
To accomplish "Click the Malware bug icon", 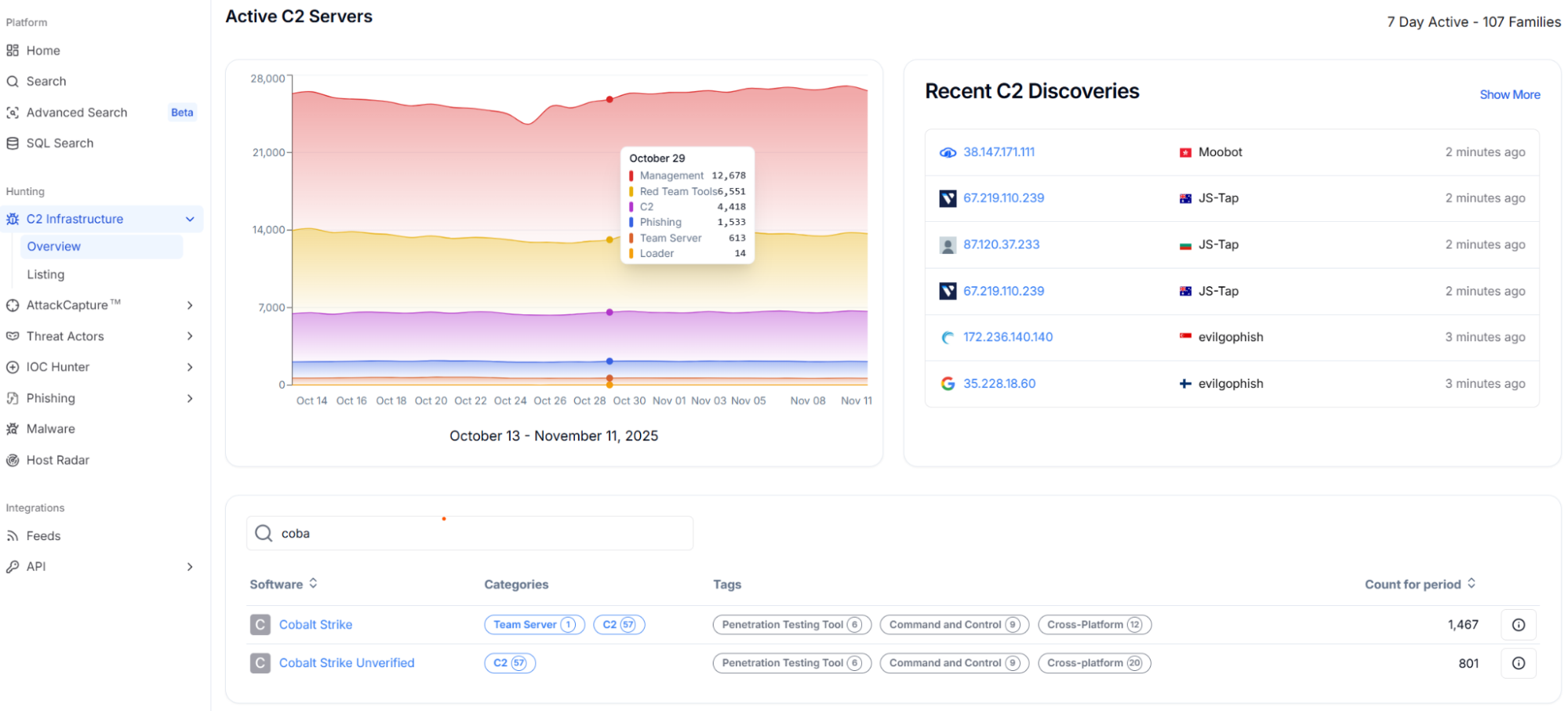I will (x=13, y=429).
